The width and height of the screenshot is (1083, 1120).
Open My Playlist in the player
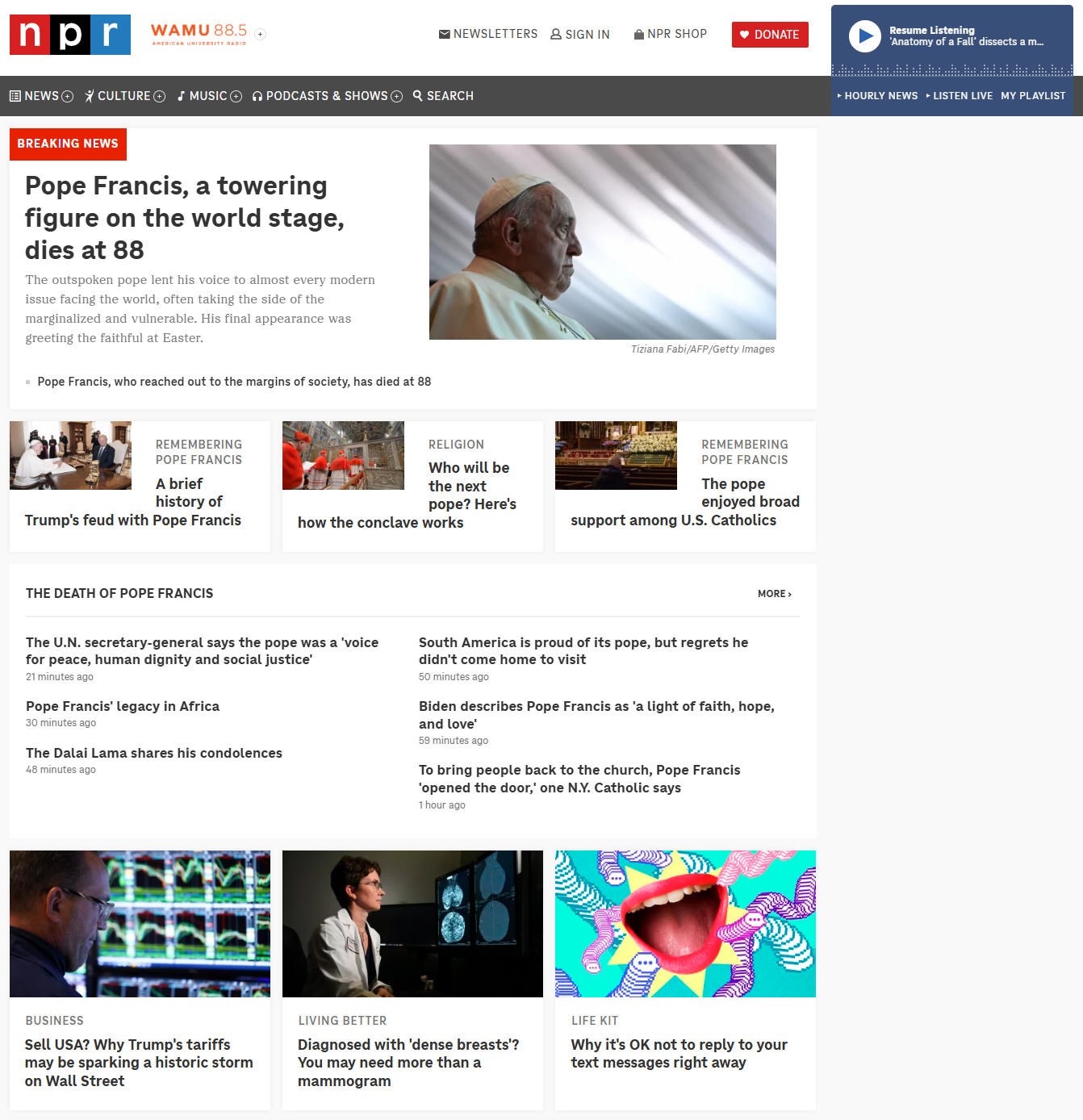coord(1033,95)
